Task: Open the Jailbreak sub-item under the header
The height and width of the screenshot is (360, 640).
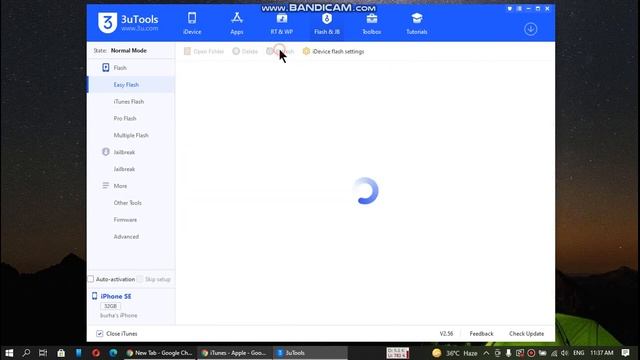Action: 124,169
